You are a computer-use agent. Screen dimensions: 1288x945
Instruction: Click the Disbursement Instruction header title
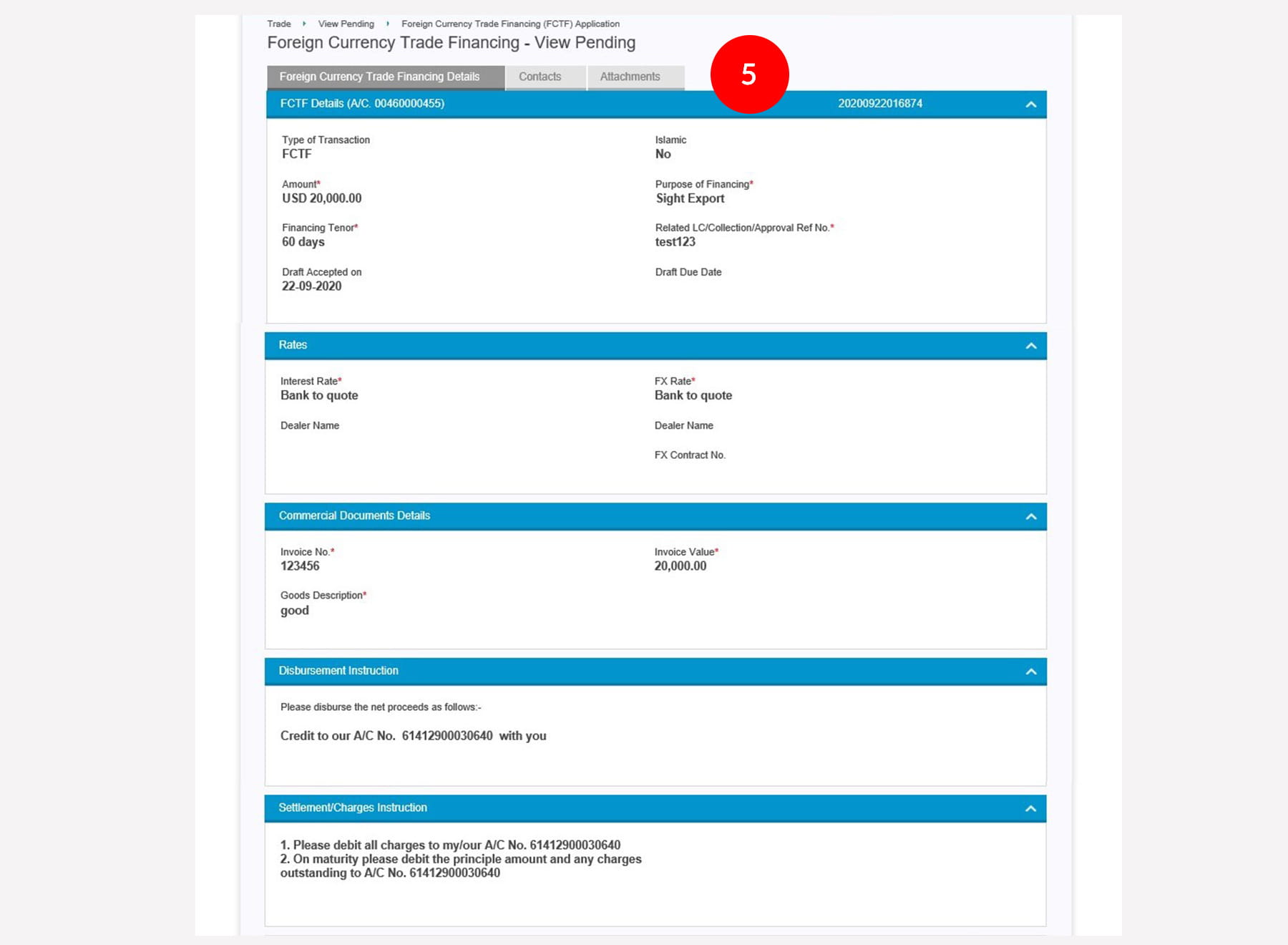point(338,671)
